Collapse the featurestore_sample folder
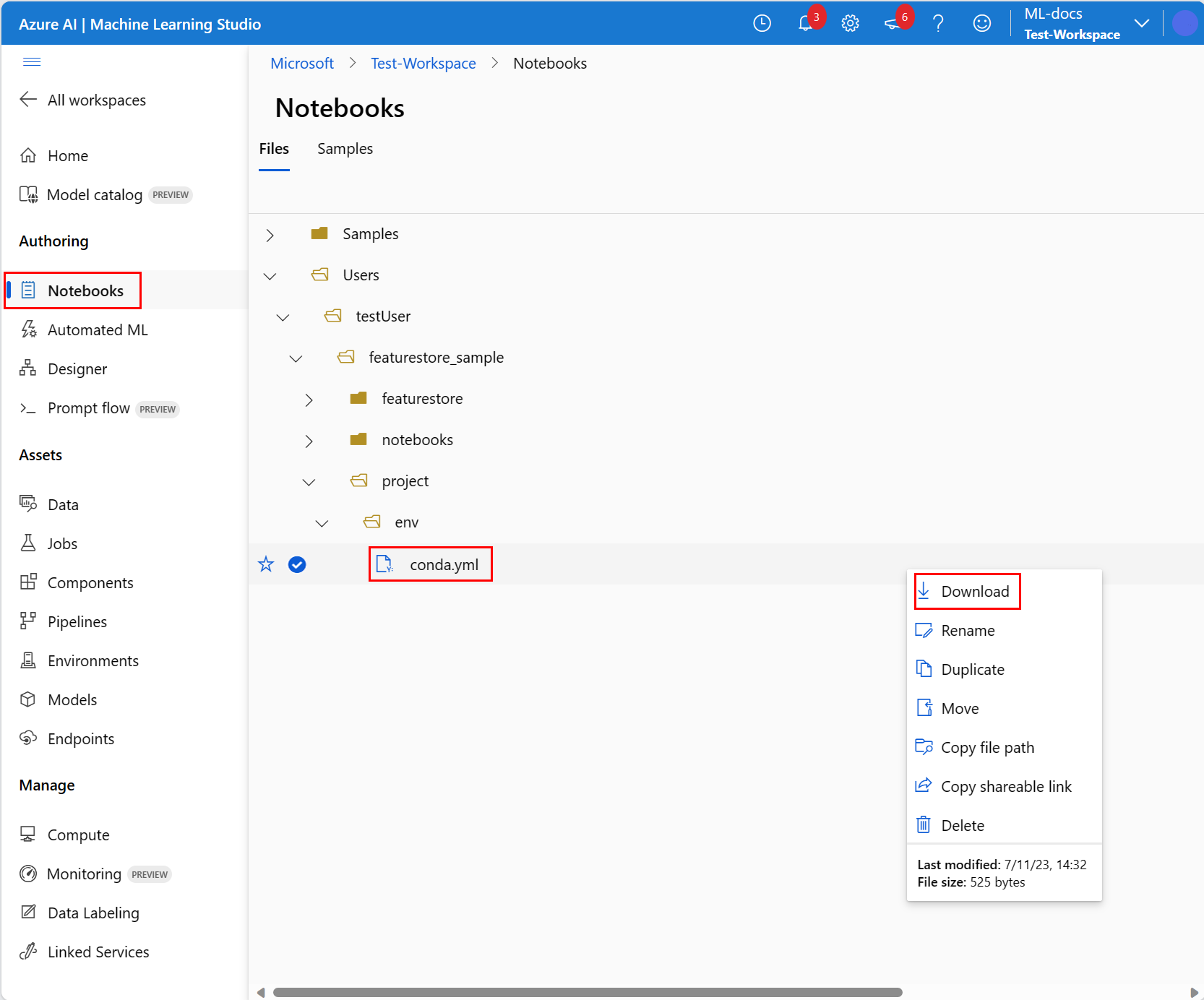The image size is (1204, 1000). (x=296, y=358)
